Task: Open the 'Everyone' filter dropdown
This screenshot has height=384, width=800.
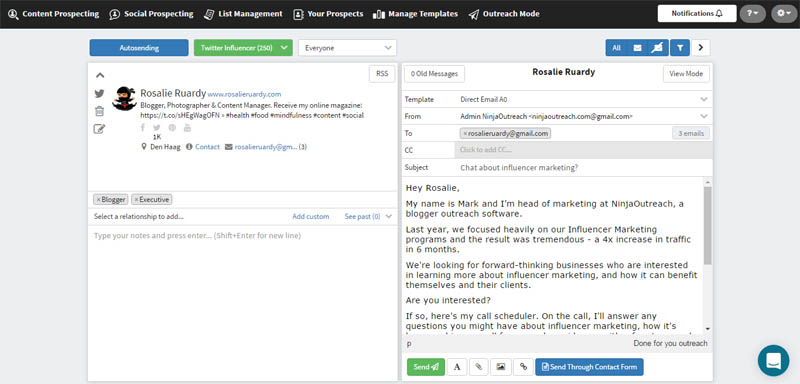Action: [x=347, y=48]
